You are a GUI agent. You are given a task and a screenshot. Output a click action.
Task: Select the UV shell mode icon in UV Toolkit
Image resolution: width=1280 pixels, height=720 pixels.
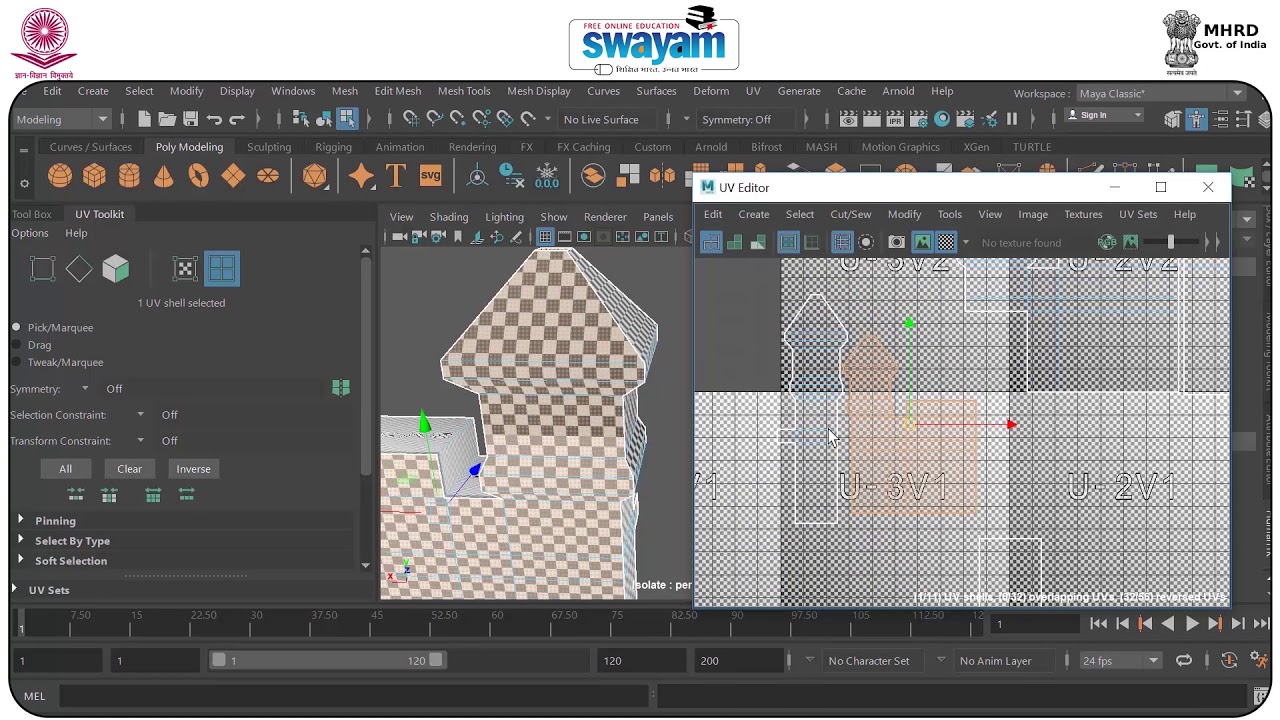222,268
